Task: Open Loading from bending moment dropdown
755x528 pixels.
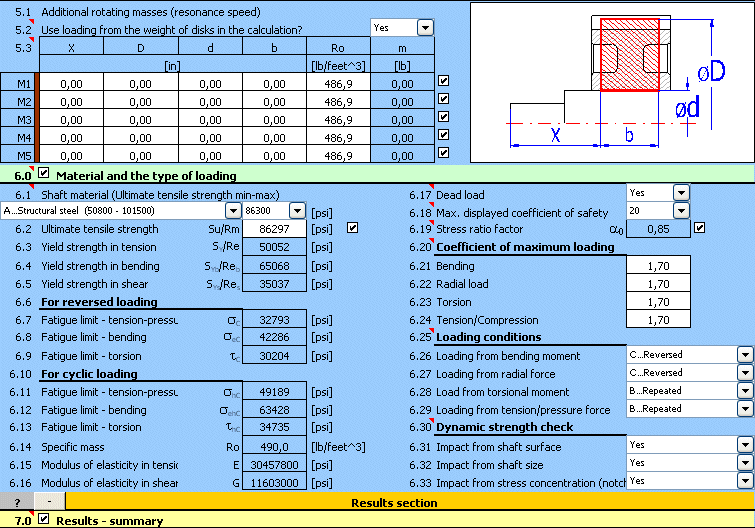Action: click(745, 355)
